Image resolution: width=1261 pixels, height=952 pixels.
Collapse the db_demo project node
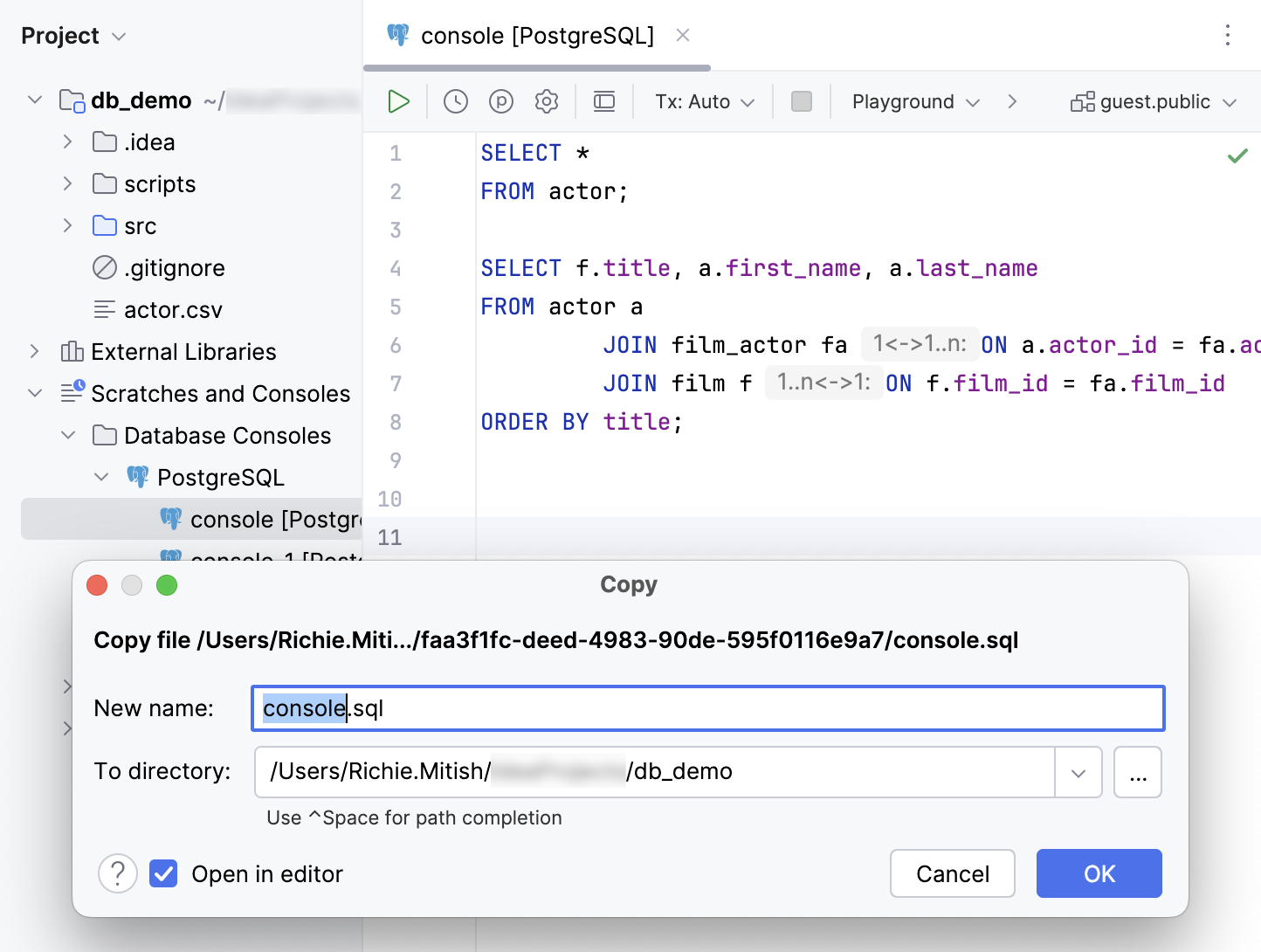coord(34,100)
